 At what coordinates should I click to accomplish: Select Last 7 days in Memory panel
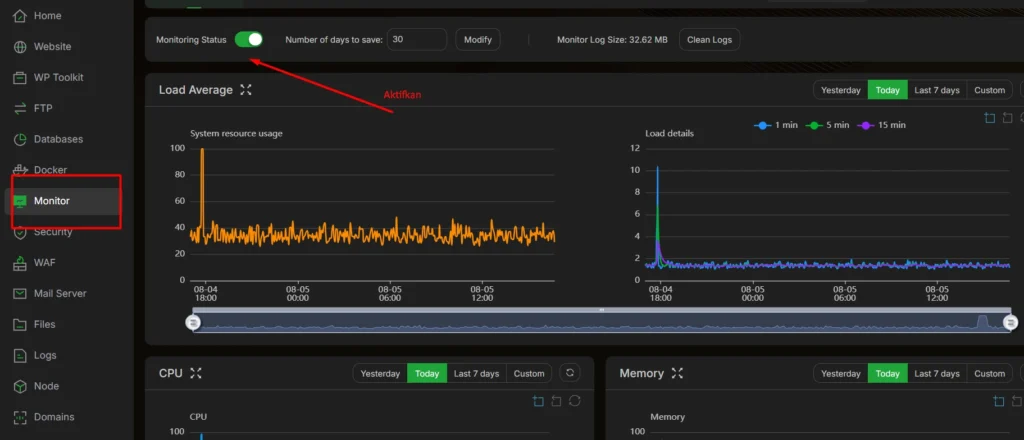tap(936, 373)
